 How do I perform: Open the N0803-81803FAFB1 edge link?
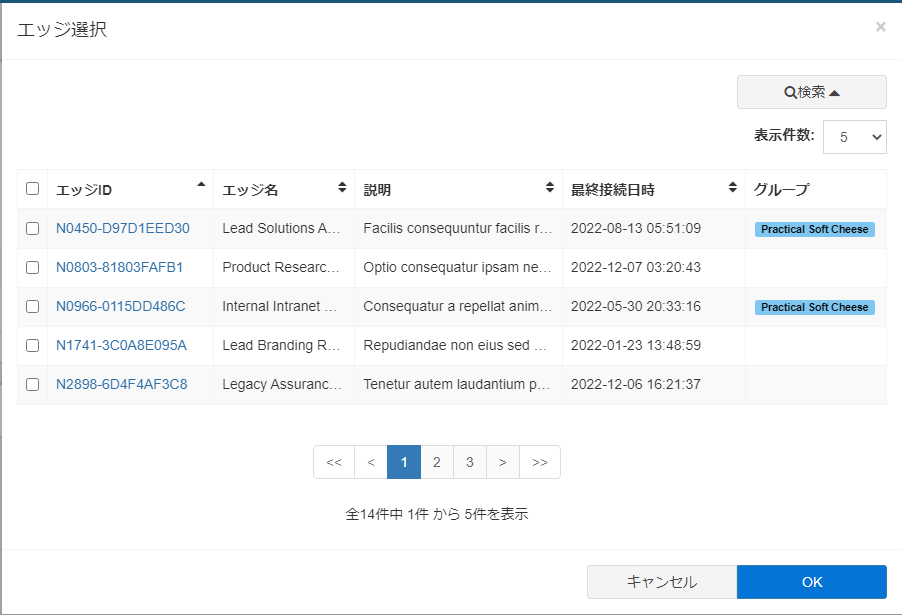(x=119, y=267)
